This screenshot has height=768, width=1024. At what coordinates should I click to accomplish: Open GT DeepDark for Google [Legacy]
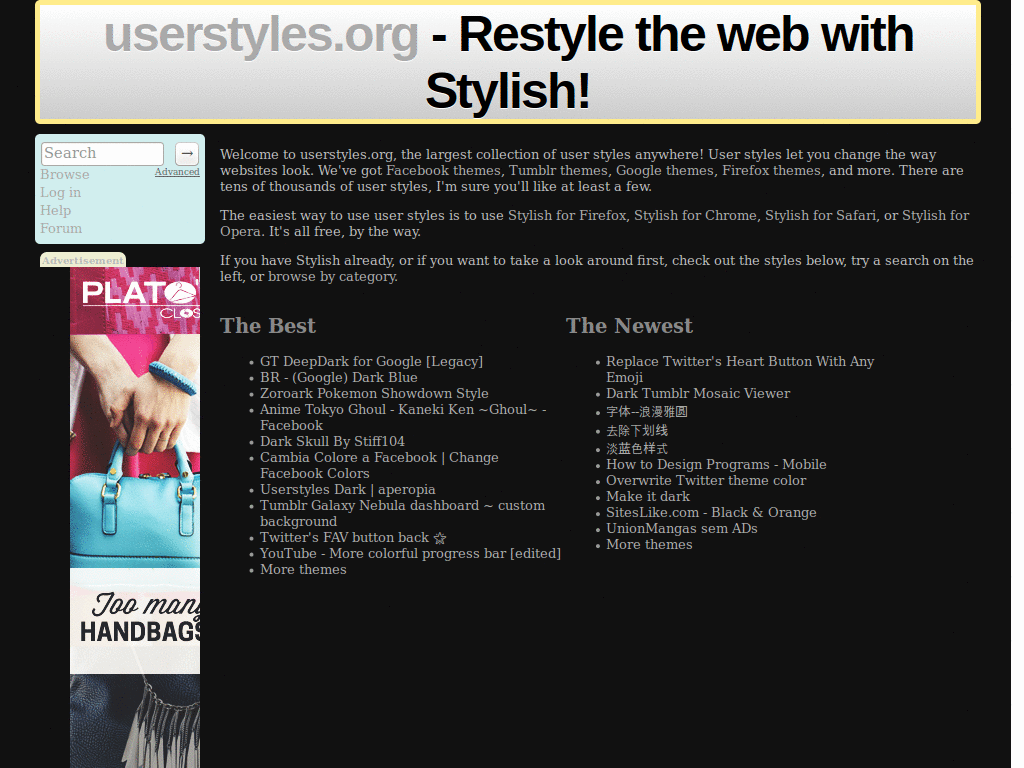(x=372, y=362)
